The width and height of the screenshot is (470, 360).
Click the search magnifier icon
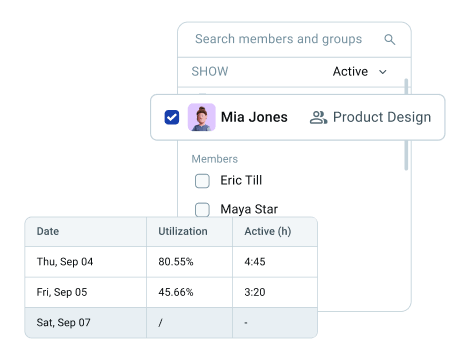click(390, 39)
